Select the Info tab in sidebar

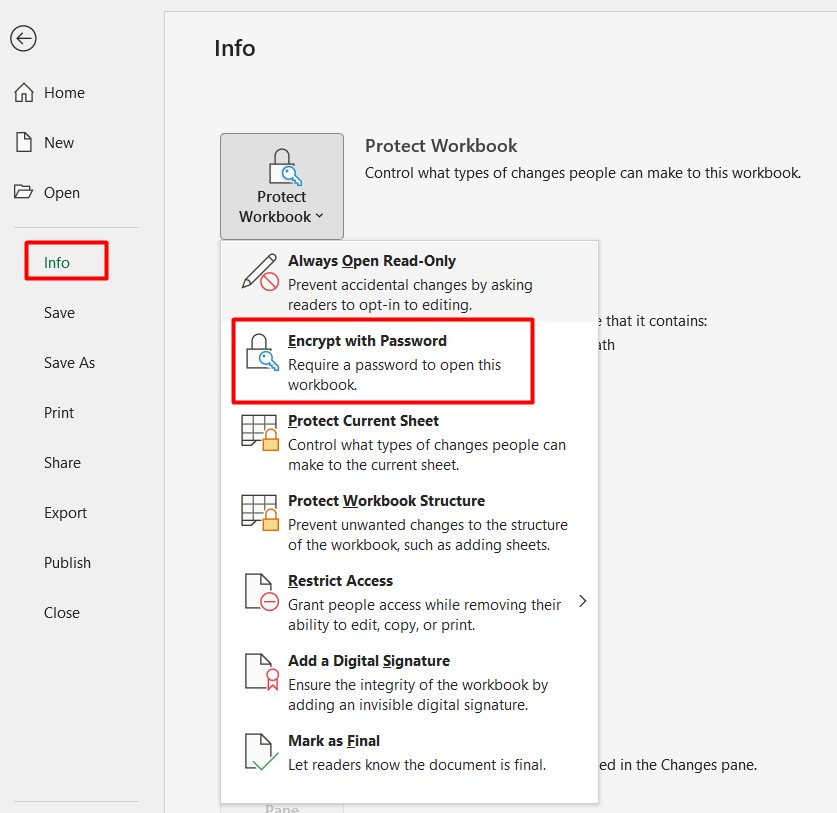57,263
